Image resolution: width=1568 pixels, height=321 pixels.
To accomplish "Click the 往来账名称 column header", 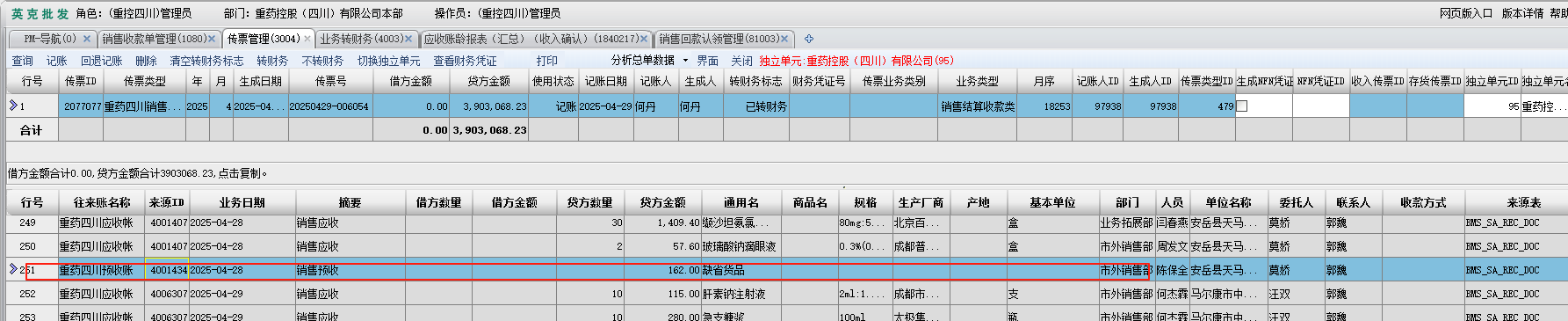I will pos(102,202).
